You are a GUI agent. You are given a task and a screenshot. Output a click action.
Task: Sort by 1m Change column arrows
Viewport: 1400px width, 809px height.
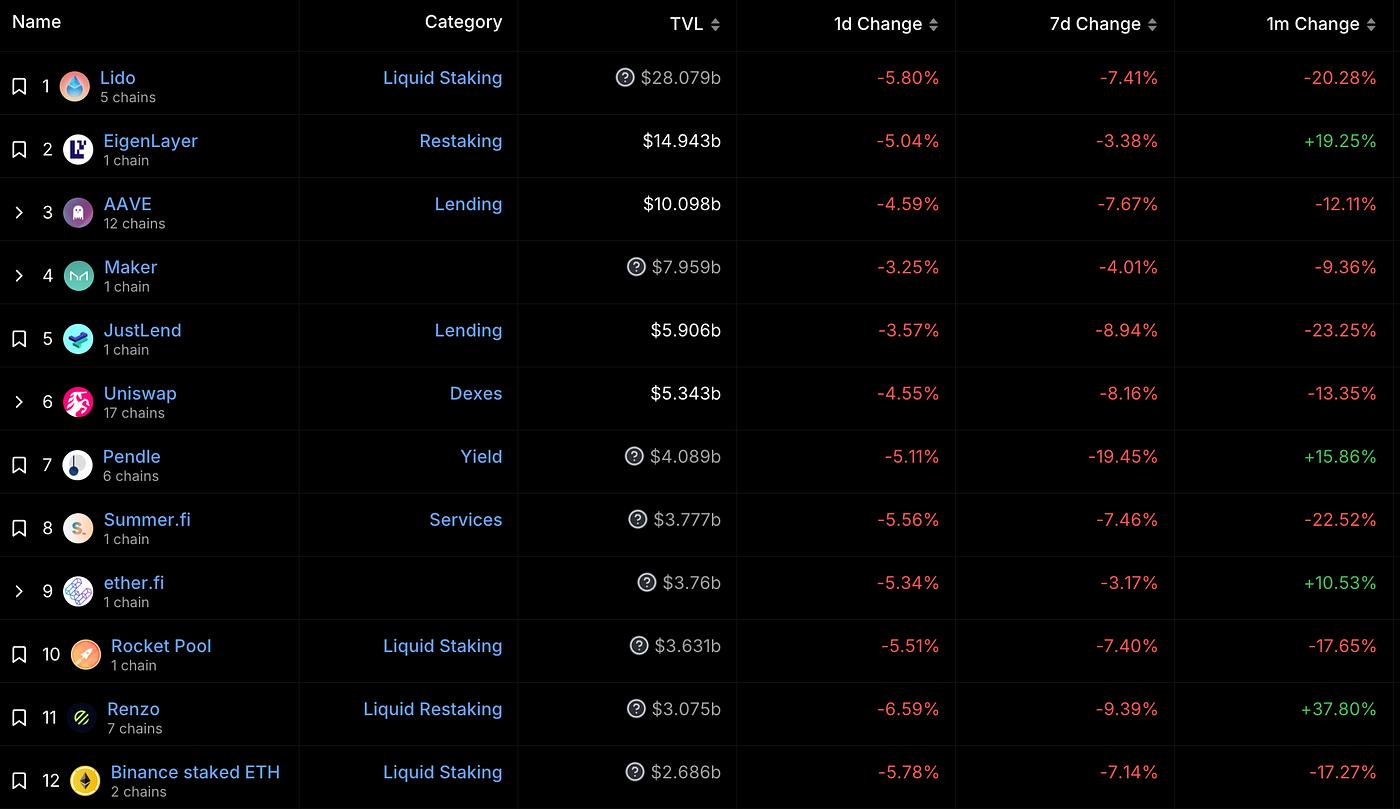(1371, 25)
